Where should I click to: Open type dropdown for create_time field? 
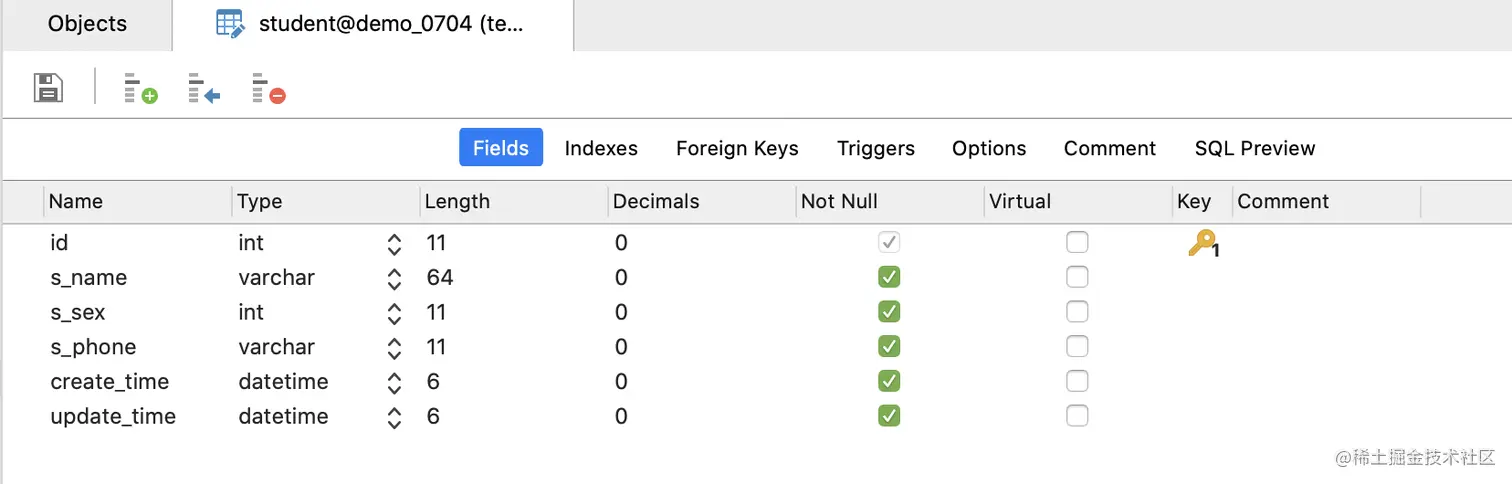tap(394, 382)
